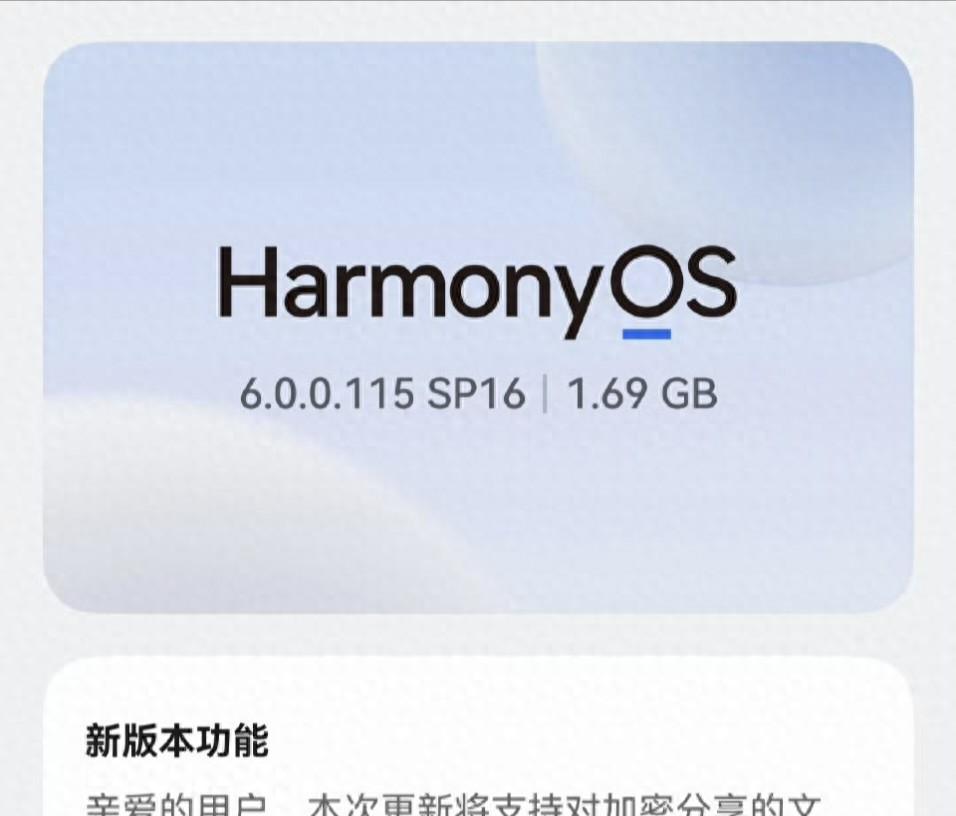Tap the SP16 suffix in the version string

tap(476, 393)
